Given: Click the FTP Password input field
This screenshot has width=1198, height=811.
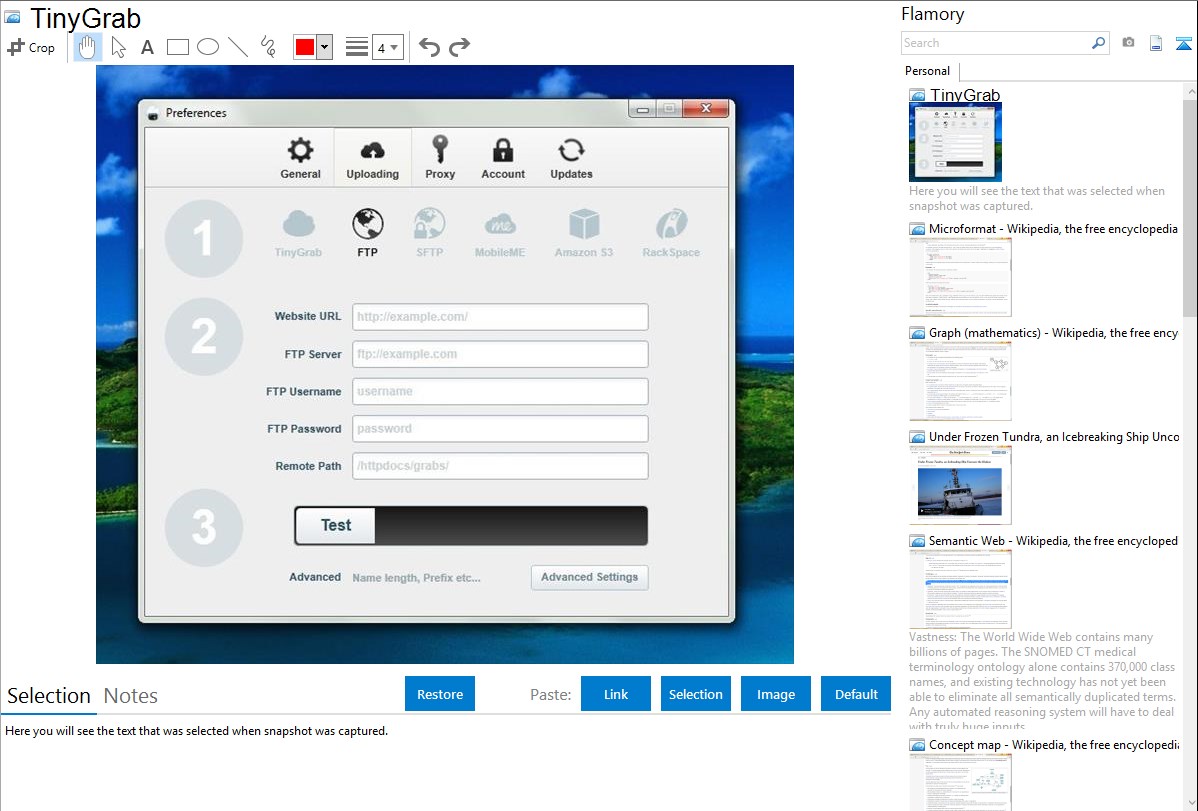Looking at the screenshot, I should click(x=500, y=429).
